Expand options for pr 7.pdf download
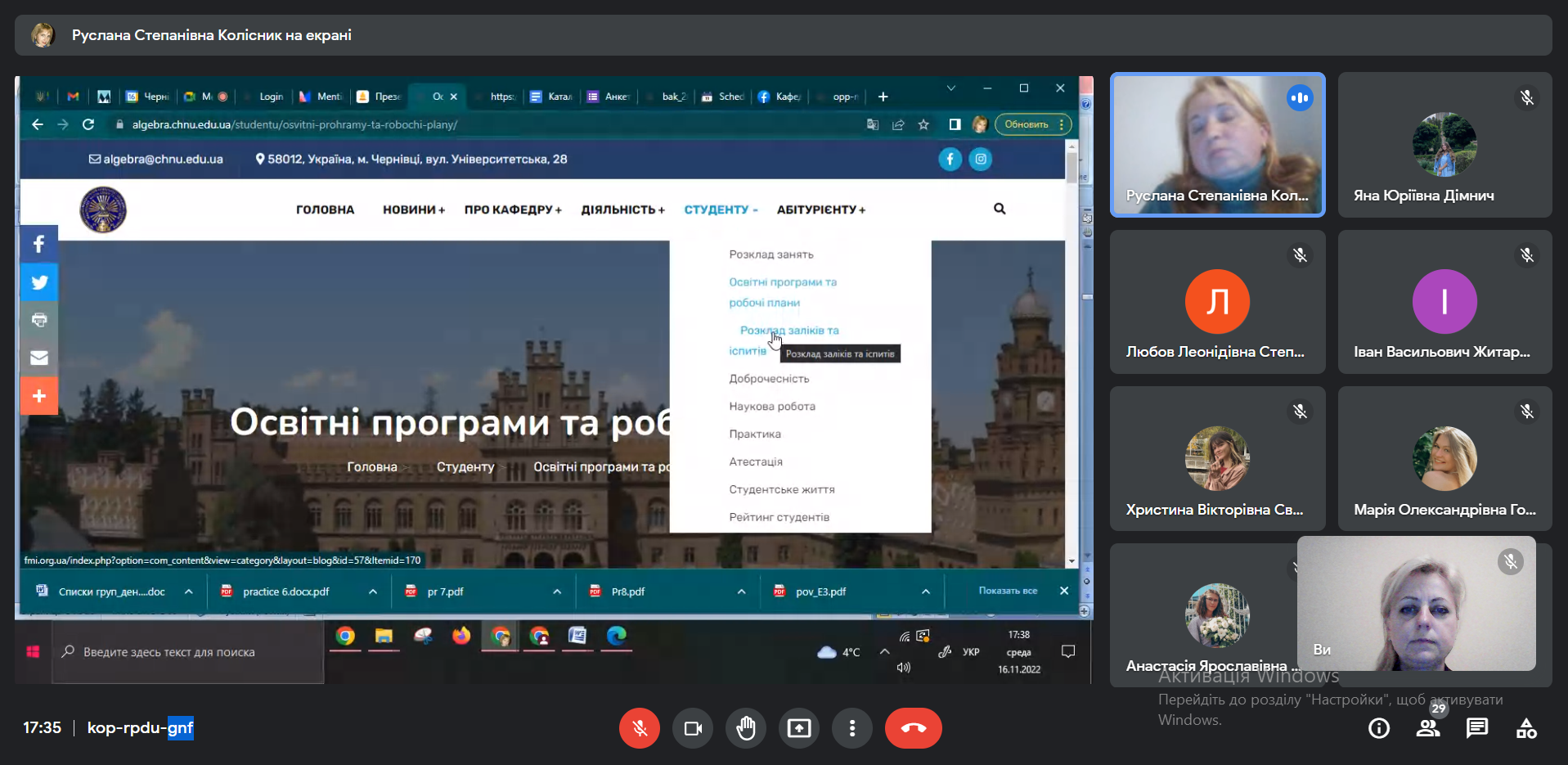The width and height of the screenshot is (1568, 765). (557, 592)
